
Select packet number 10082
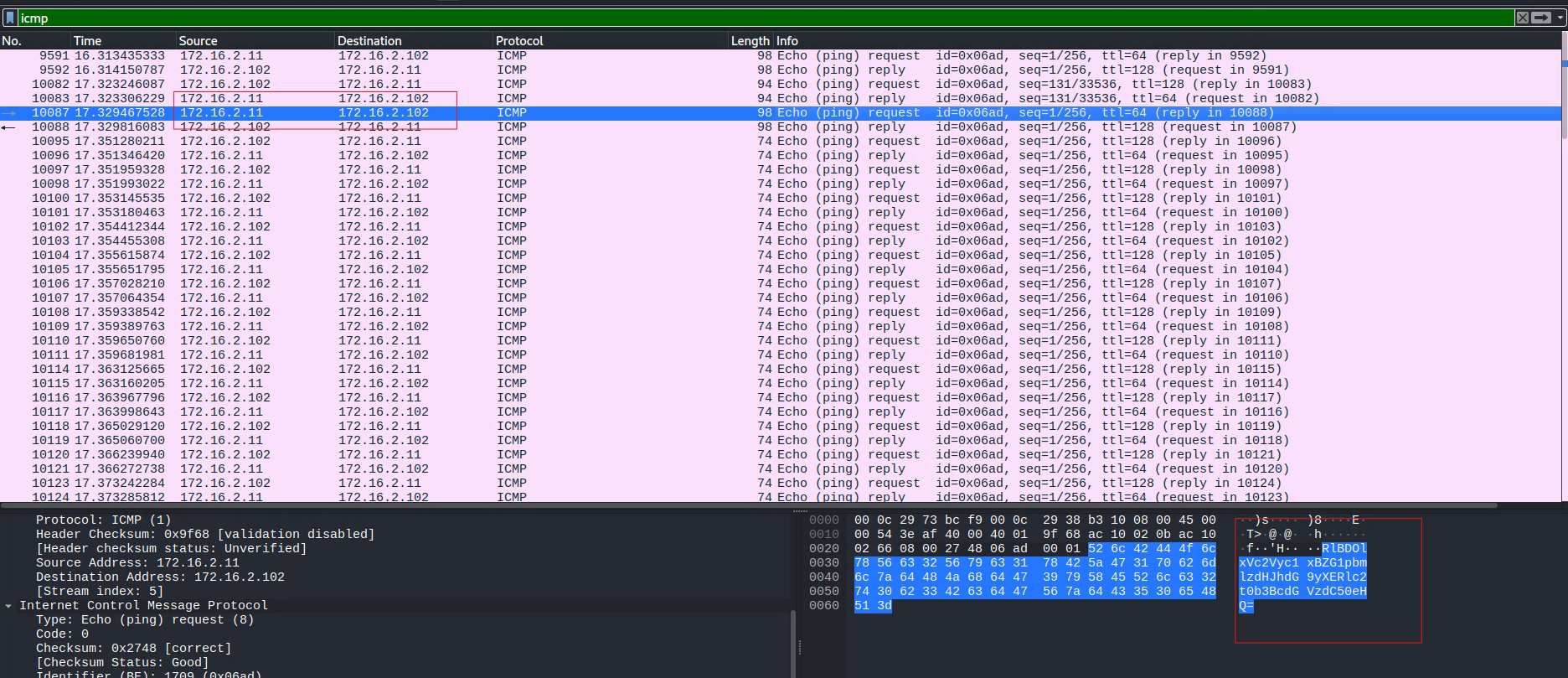point(780,84)
